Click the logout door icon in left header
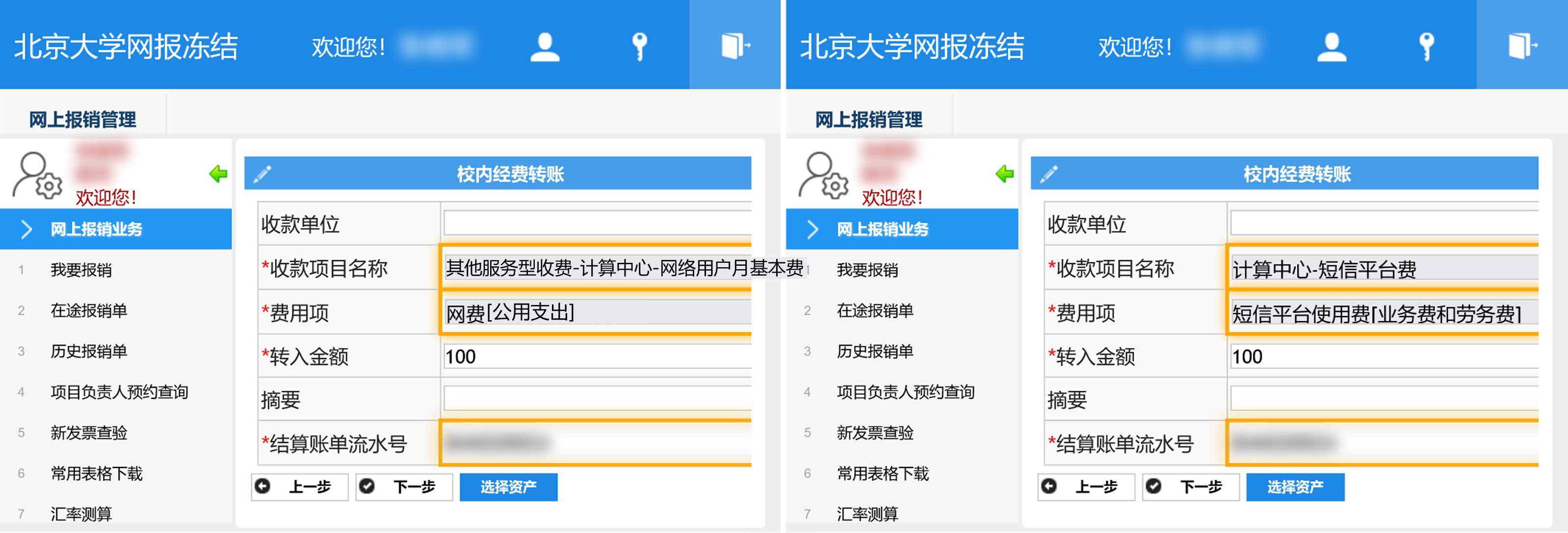The image size is (1568, 533). click(735, 46)
